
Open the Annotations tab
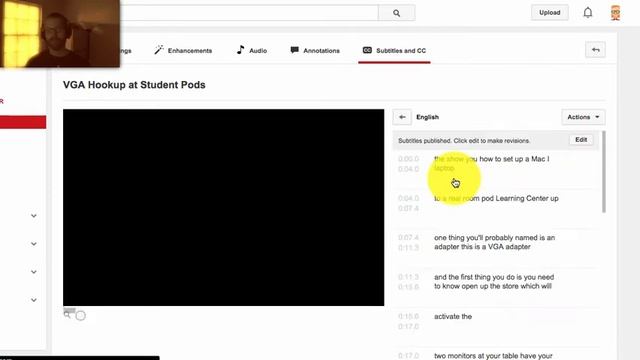[315, 51]
